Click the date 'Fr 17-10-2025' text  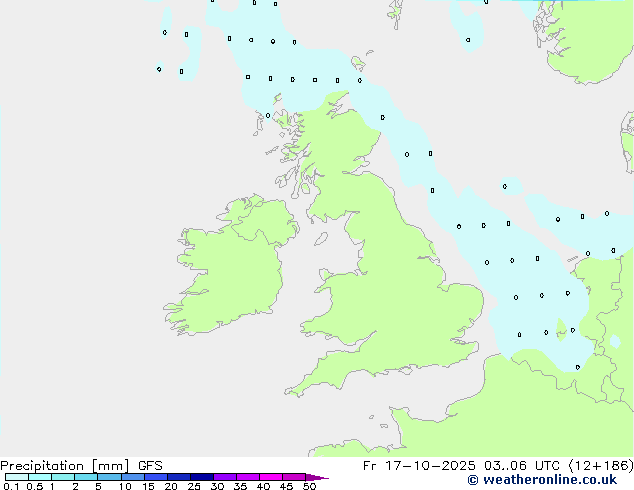(419, 466)
